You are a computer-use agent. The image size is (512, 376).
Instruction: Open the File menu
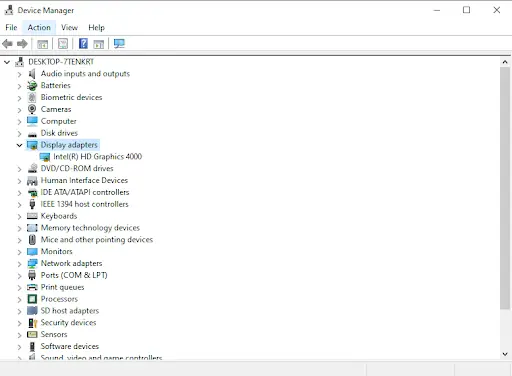[x=11, y=27]
